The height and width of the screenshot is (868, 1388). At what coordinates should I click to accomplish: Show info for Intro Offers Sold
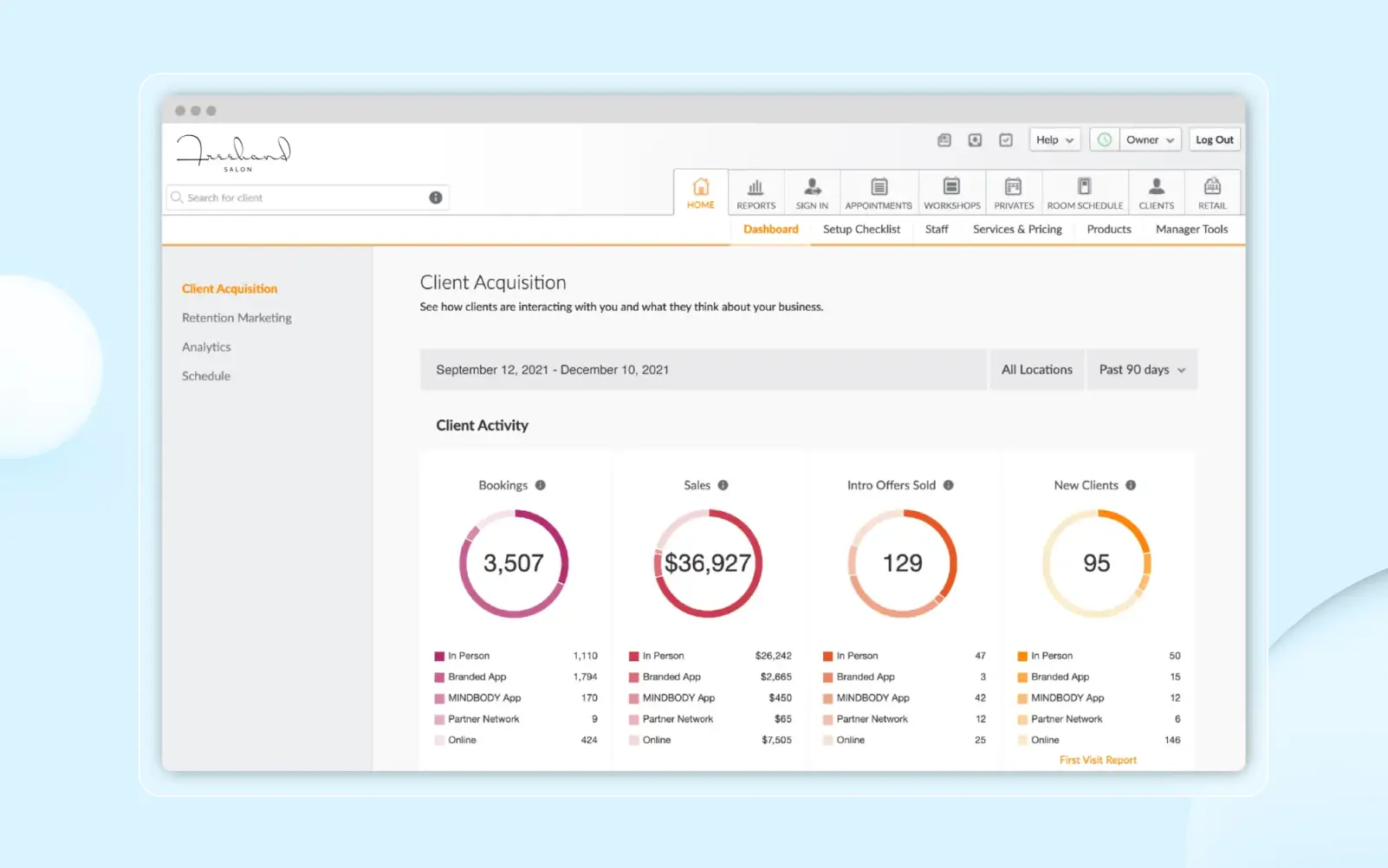949,485
